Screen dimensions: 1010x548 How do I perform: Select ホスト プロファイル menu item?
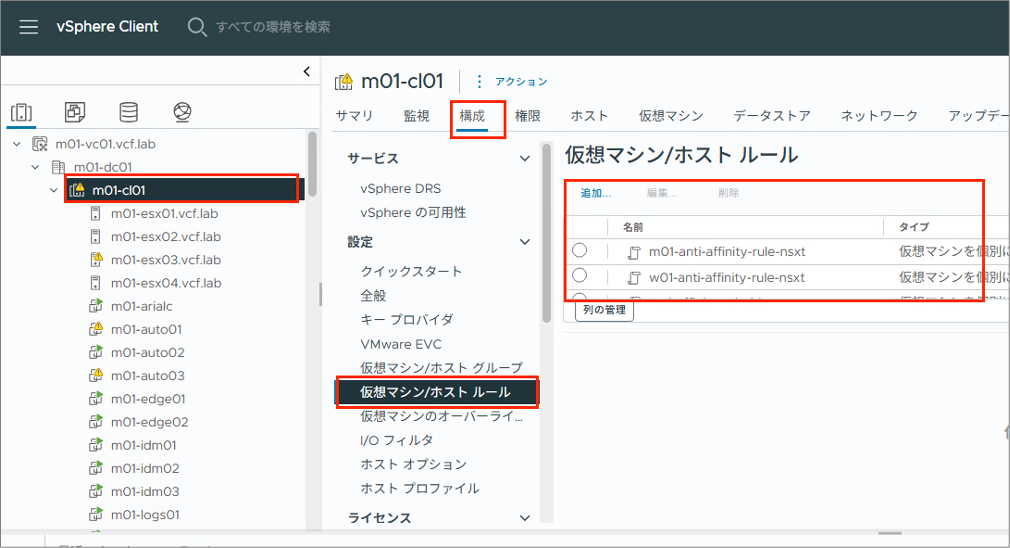click(420, 488)
